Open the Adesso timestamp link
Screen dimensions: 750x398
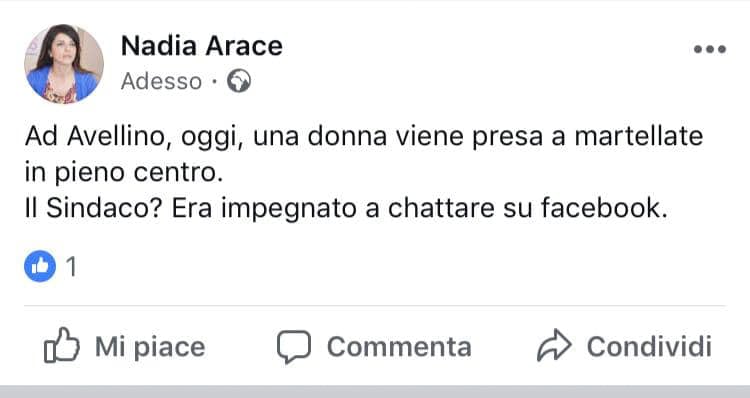tap(161, 81)
